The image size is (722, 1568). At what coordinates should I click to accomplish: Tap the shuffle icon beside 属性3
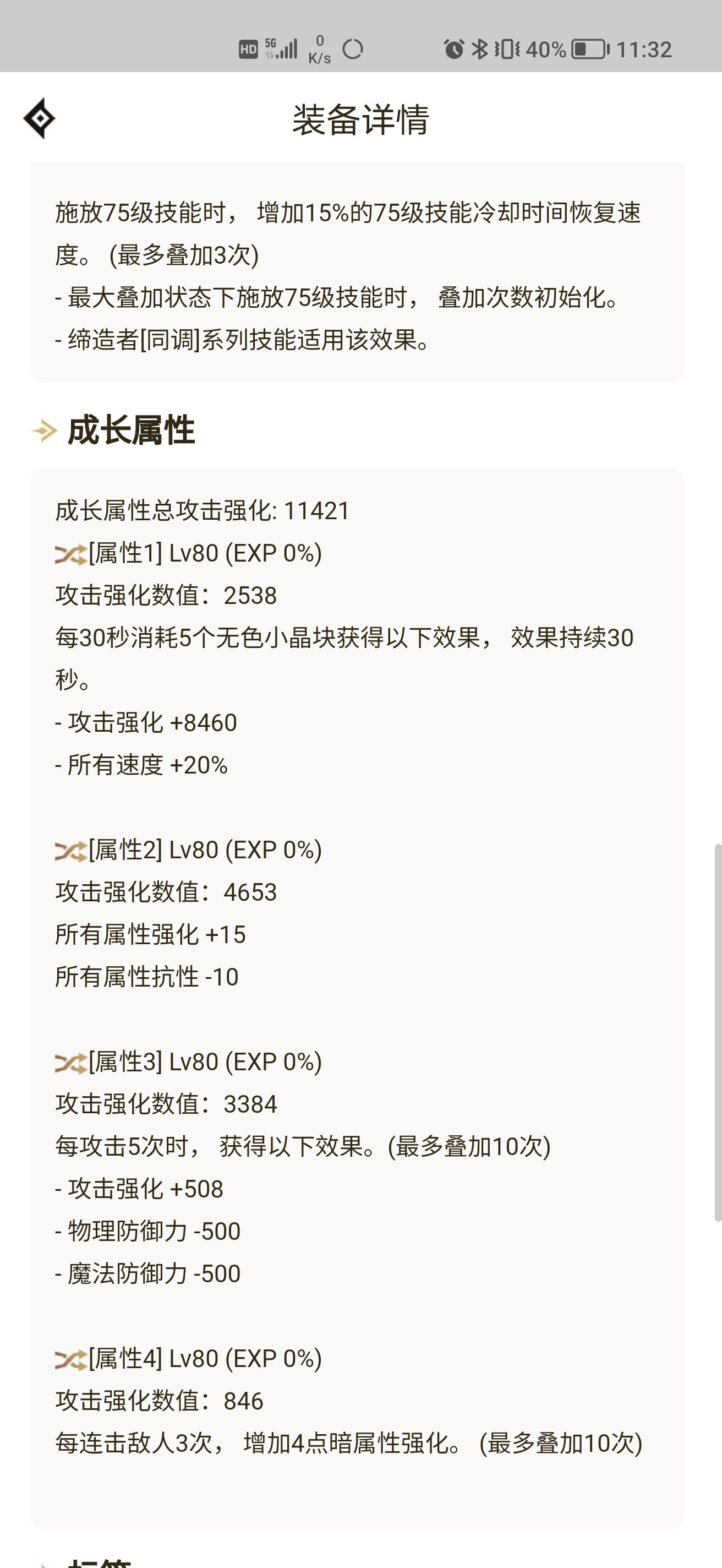pyautogui.click(x=70, y=1063)
